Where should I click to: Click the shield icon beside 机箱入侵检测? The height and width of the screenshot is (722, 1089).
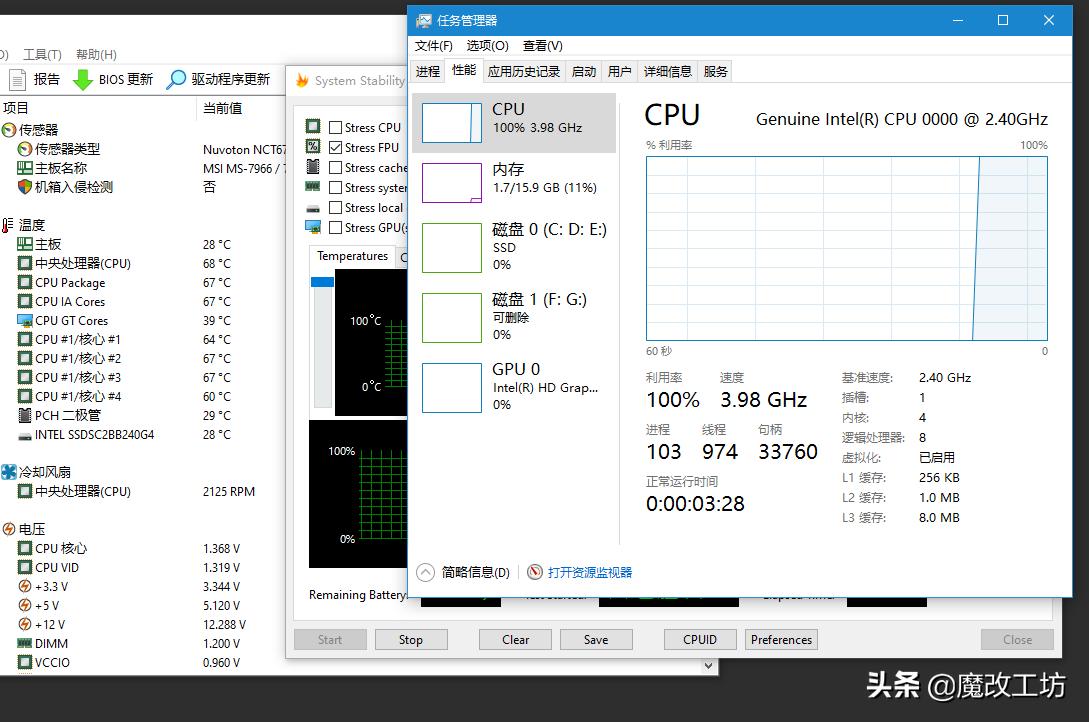tap(23, 185)
